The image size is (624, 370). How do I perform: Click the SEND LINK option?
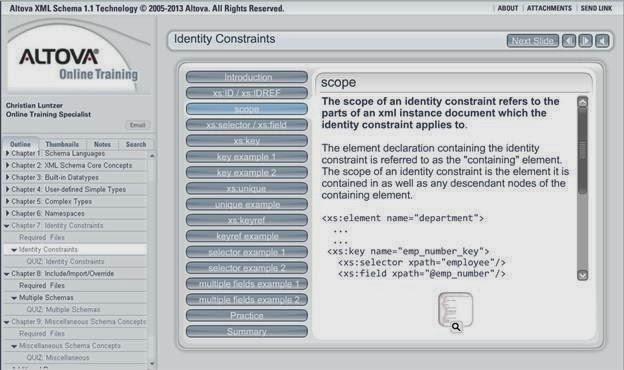coord(596,8)
